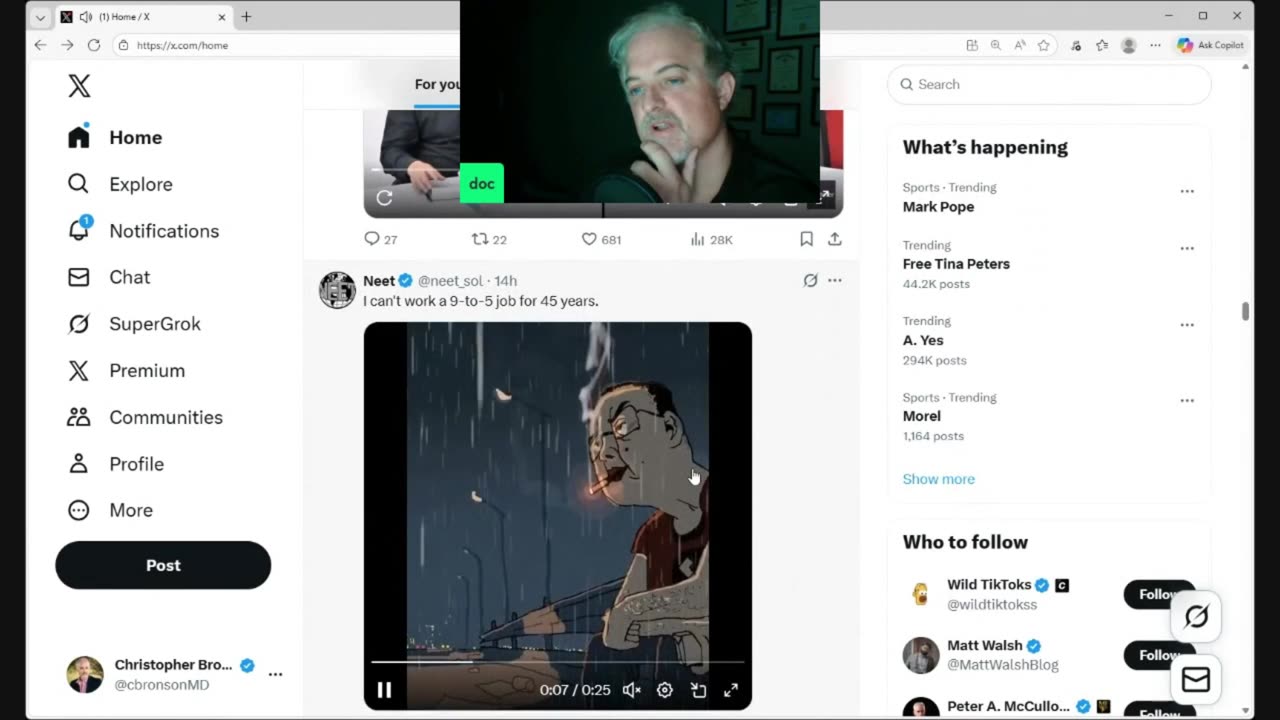Open Mark Pope trending topic
1280x720 pixels.
pos(938,207)
